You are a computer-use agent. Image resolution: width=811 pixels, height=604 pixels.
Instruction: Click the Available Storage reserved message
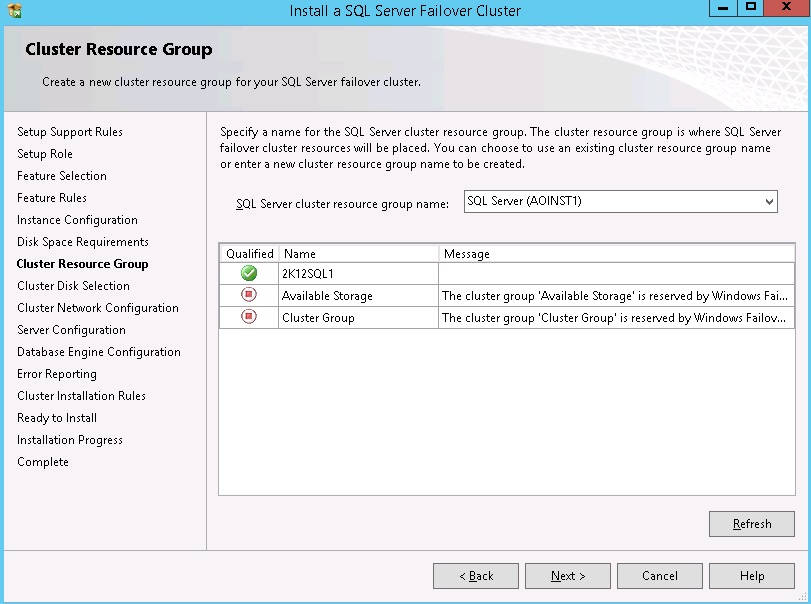[616, 296]
